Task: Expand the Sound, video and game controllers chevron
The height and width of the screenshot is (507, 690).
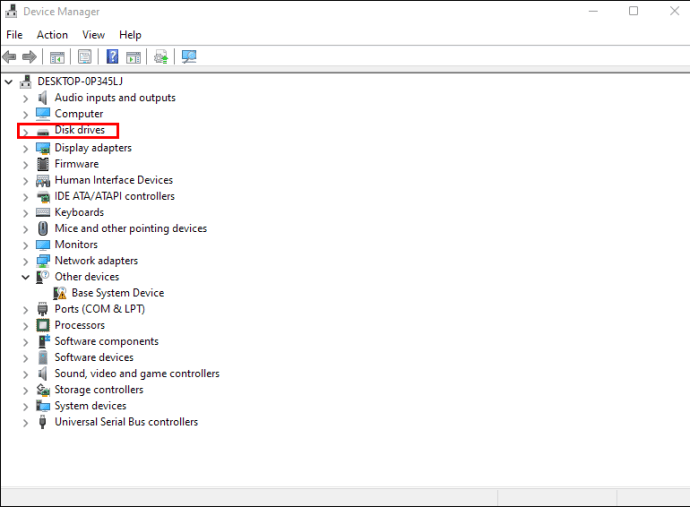Action: click(26, 375)
